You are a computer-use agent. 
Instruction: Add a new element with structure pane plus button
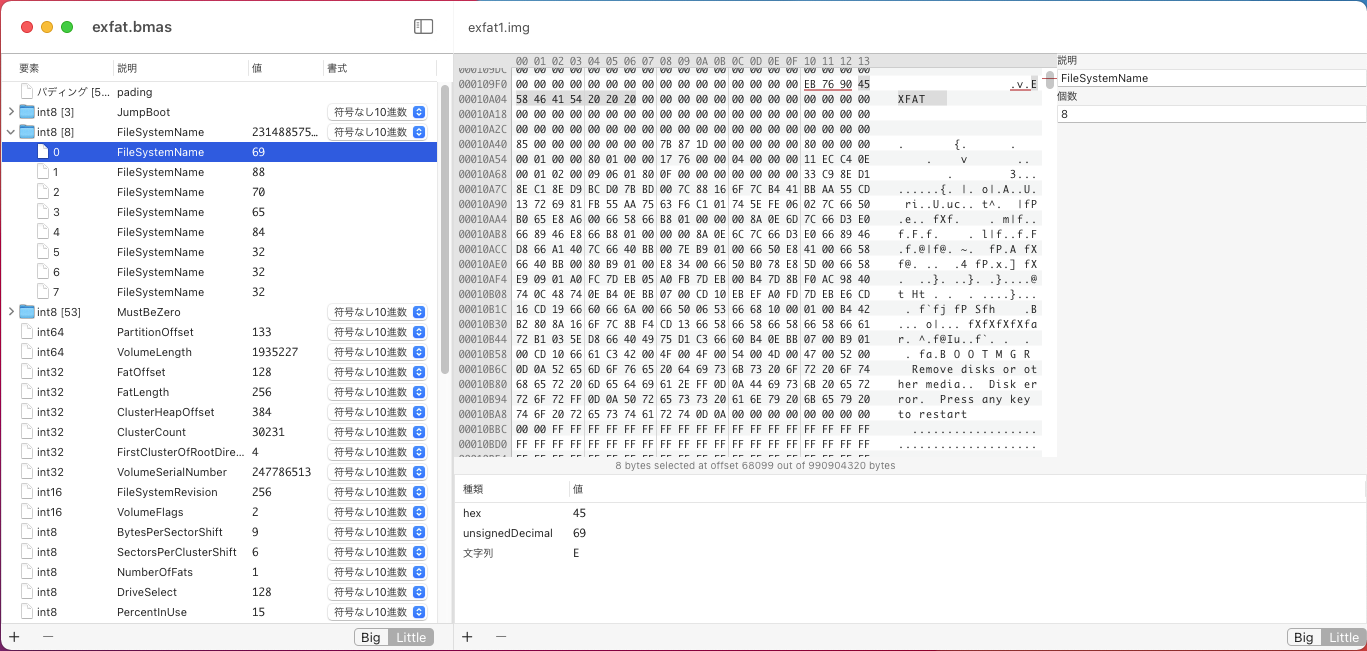point(14,637)
